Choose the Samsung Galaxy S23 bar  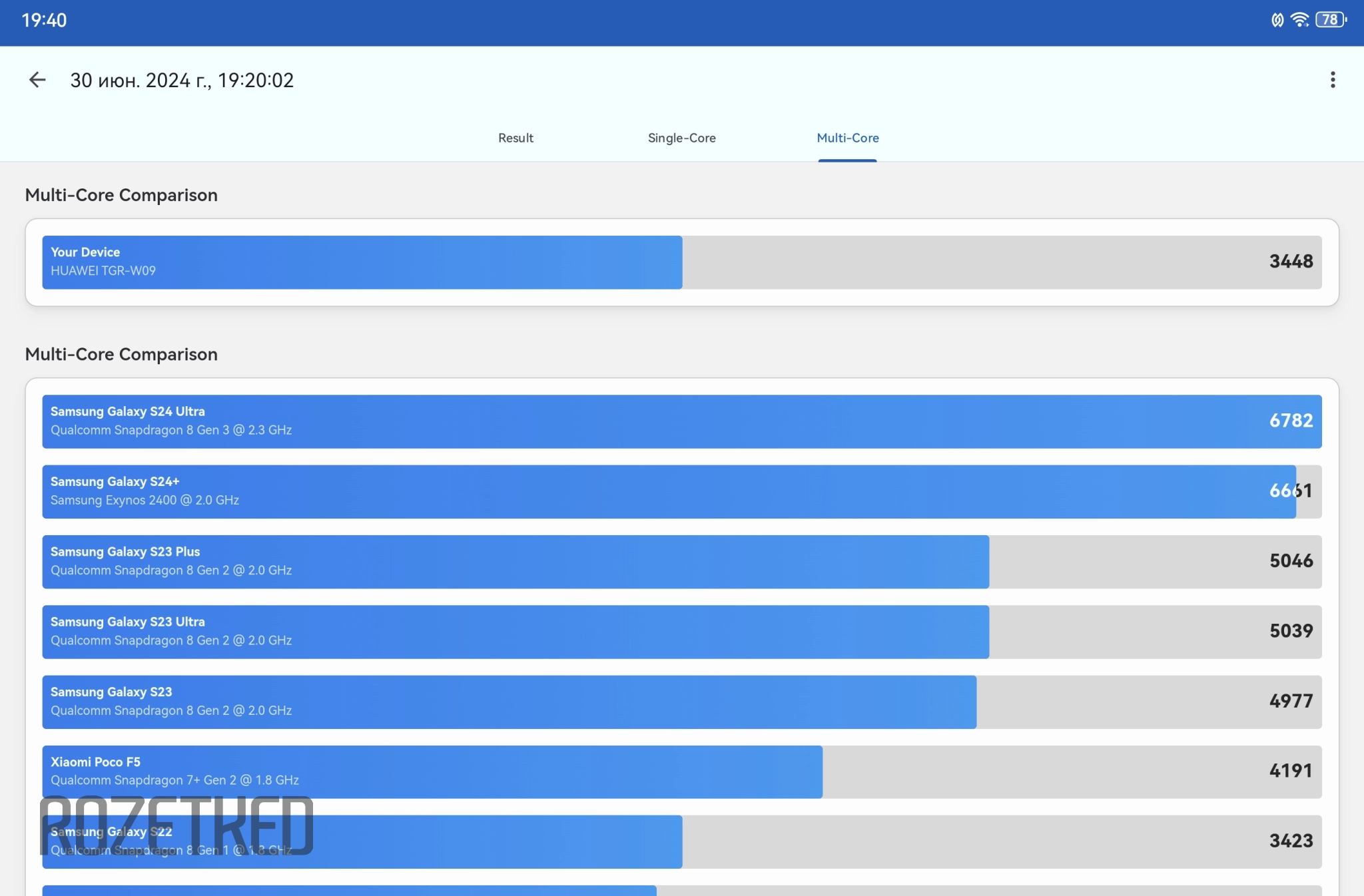point(509,702)
